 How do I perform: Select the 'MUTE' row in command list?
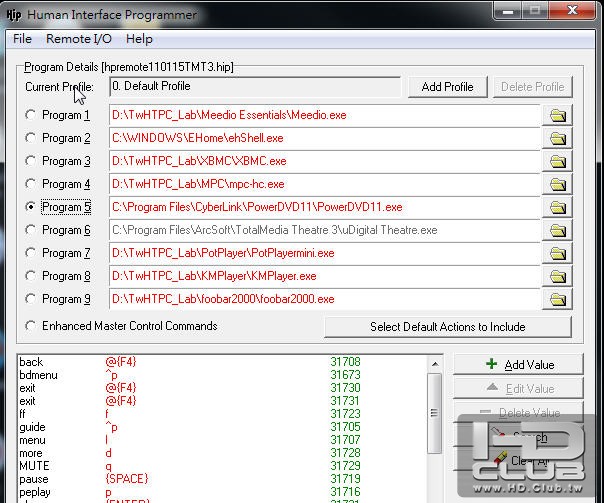coord(222,466)
